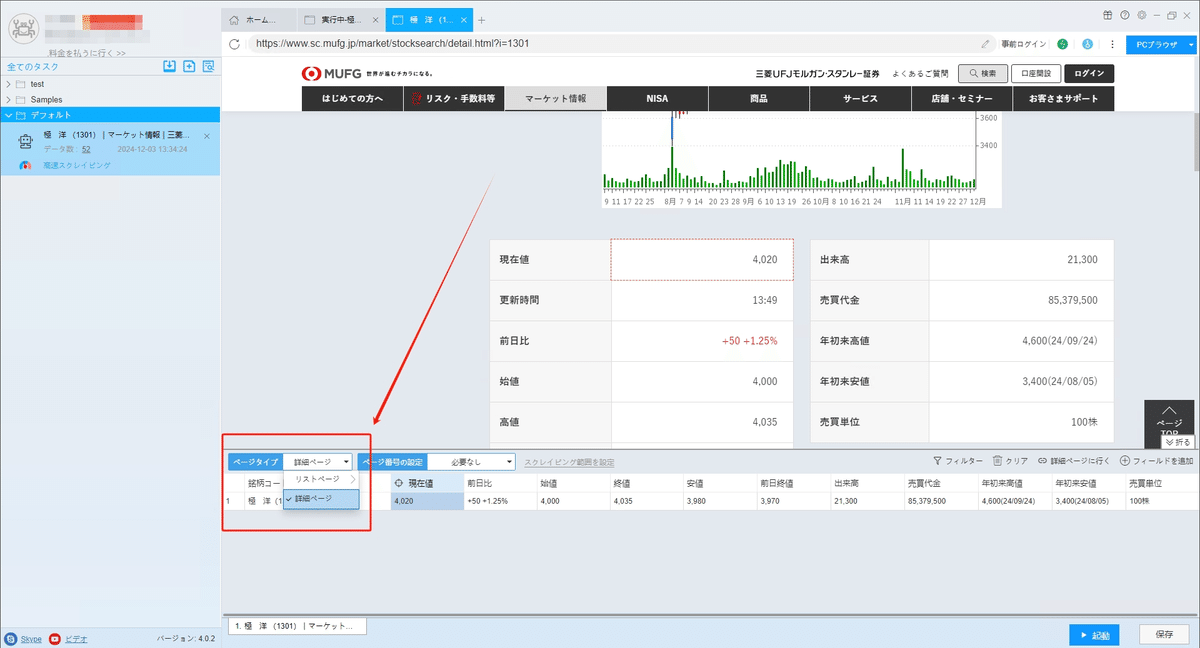Expand the test folder
This screenshot has width=1200, height=648.
pos(9,84)
